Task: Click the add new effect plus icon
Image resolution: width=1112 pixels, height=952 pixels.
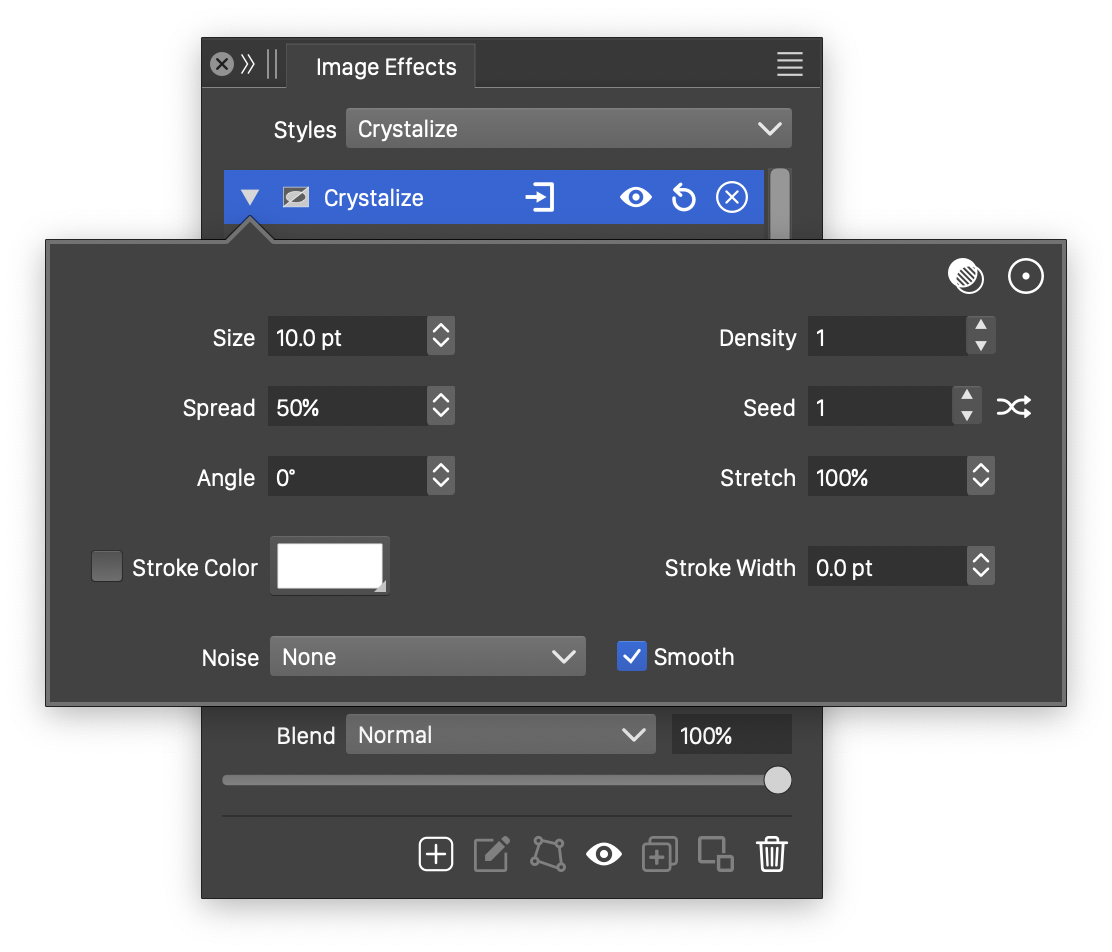Action: pos(436,854)
